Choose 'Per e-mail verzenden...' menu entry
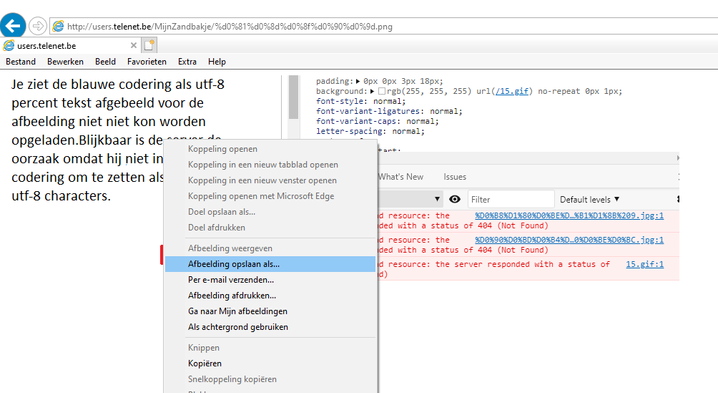The image size is (718, 393). [x=270, y=280]
